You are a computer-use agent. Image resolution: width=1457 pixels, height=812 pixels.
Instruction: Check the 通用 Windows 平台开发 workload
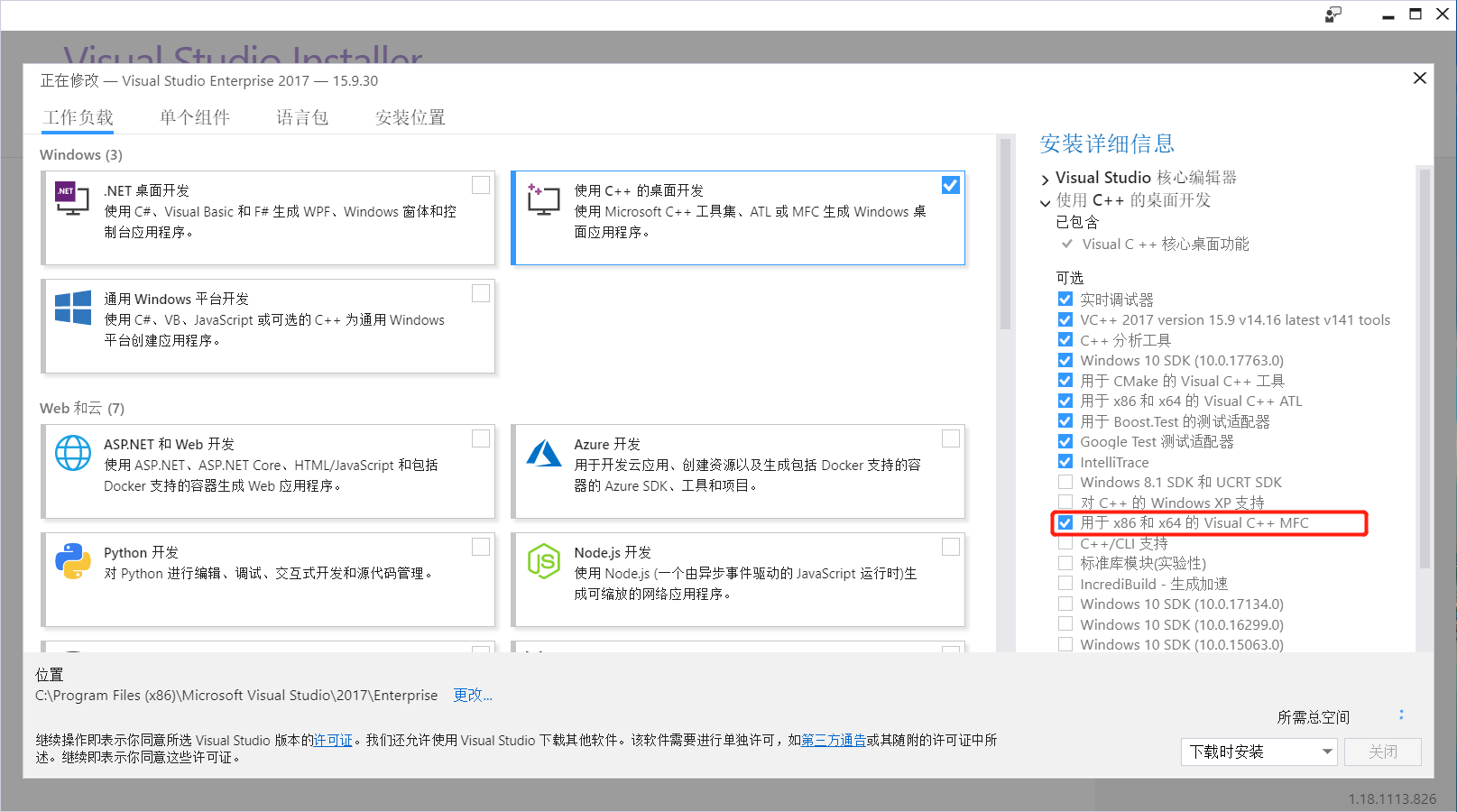tap(481, 293)
